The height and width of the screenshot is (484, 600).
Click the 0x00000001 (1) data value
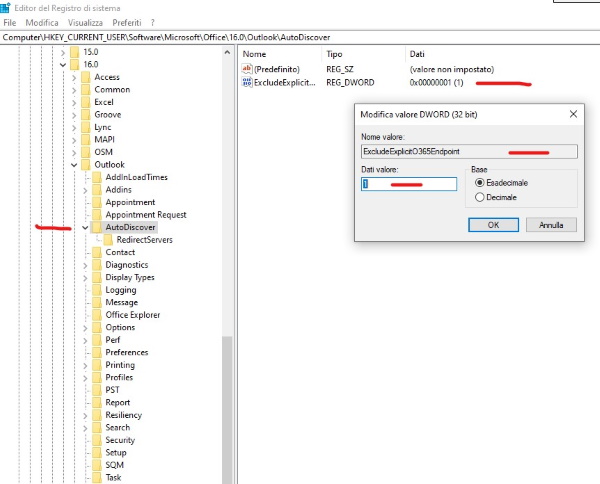click(436, 83)
